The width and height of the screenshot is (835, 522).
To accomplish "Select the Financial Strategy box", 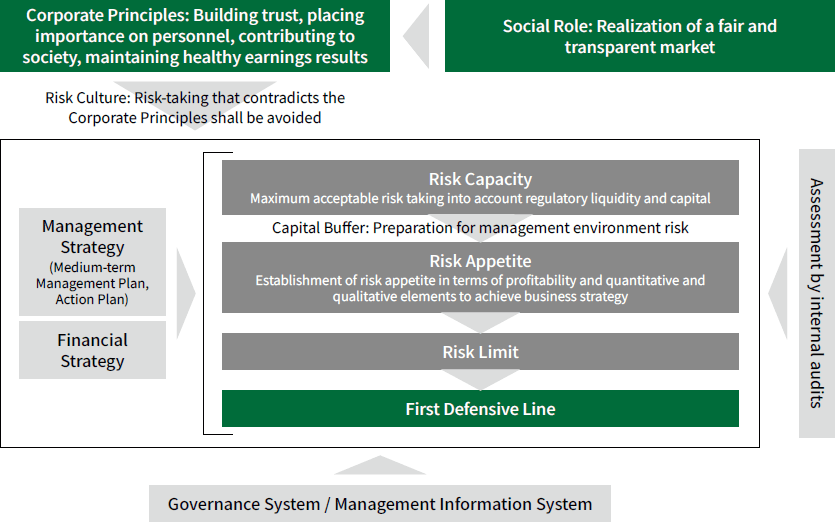I will click(x=92, y=351).
